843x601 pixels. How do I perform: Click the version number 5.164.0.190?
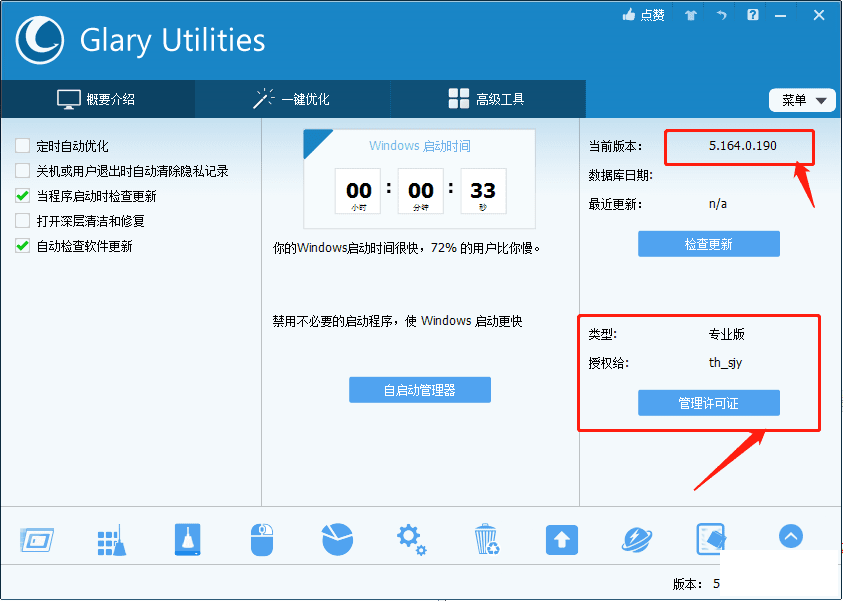point(742,146)
